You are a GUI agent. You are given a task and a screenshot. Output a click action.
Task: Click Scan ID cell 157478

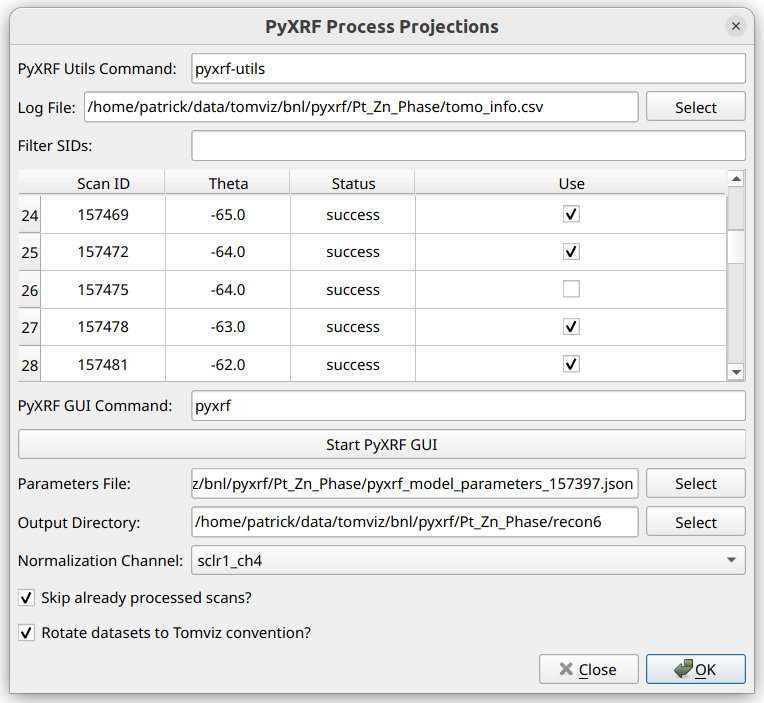tap(103, 327)
